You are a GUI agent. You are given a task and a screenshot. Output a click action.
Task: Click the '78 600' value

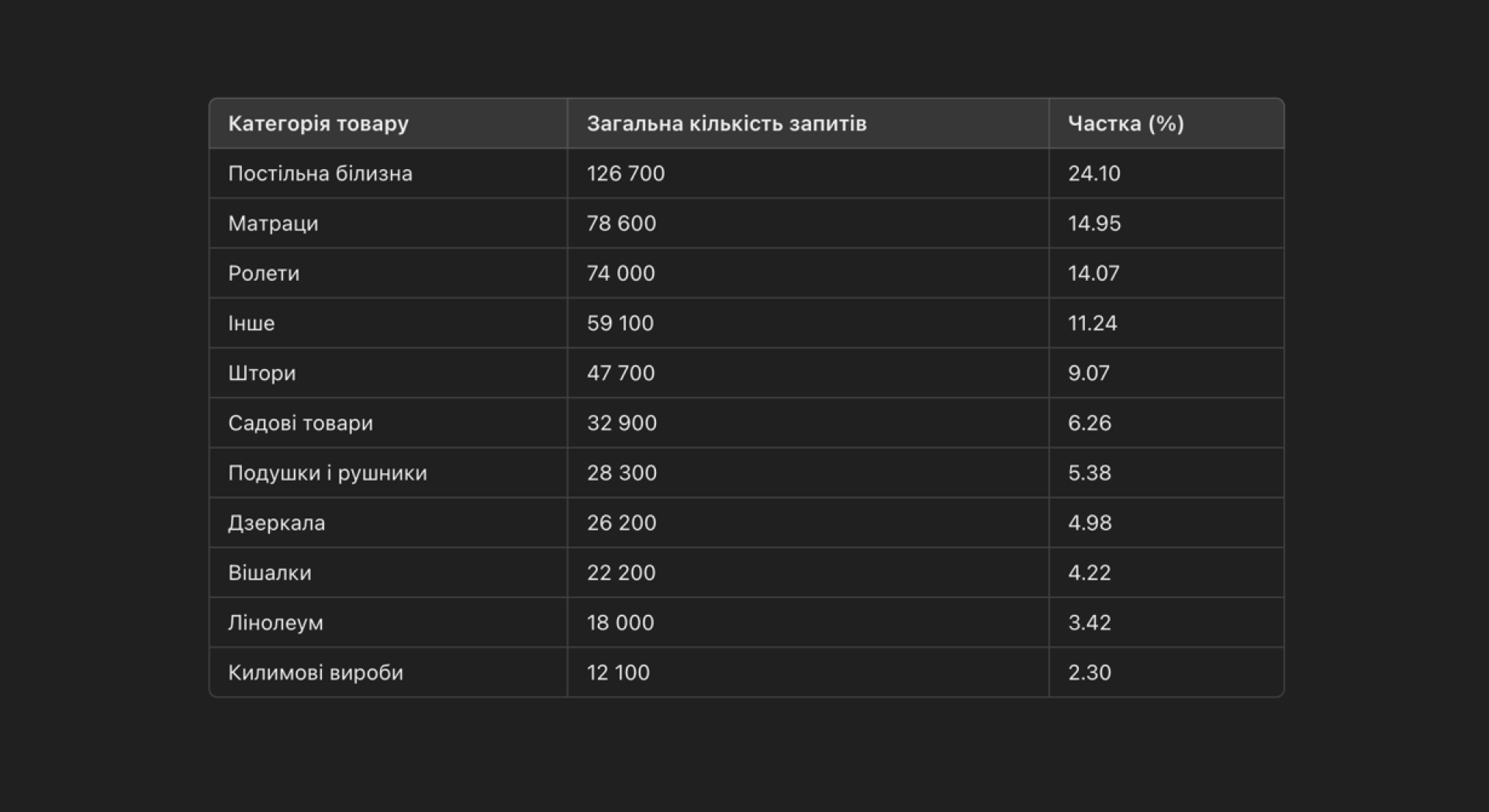pyautogui.click(x=621, y=223)
